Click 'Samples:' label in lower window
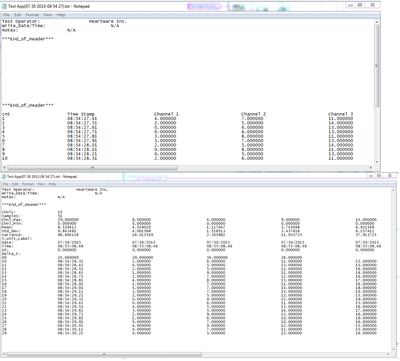This screenshot has width=400, height=361. (x=11, y=216)
